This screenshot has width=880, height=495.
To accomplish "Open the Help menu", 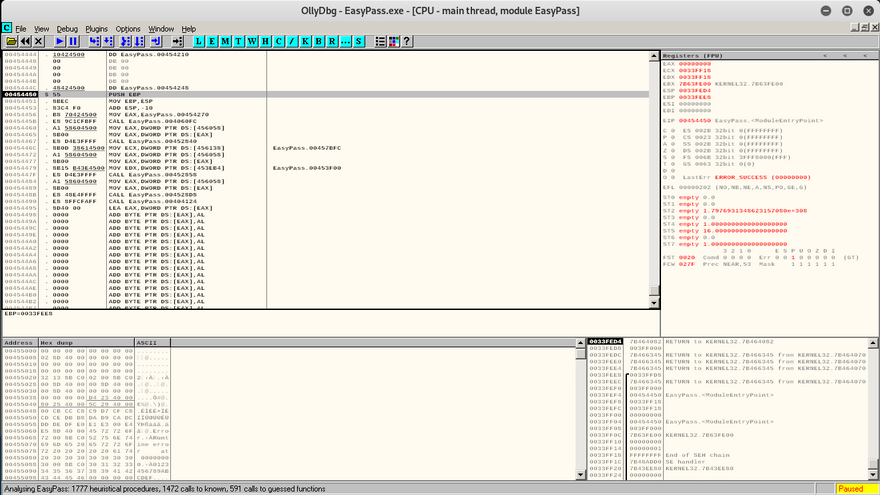I will coord(189,29).
